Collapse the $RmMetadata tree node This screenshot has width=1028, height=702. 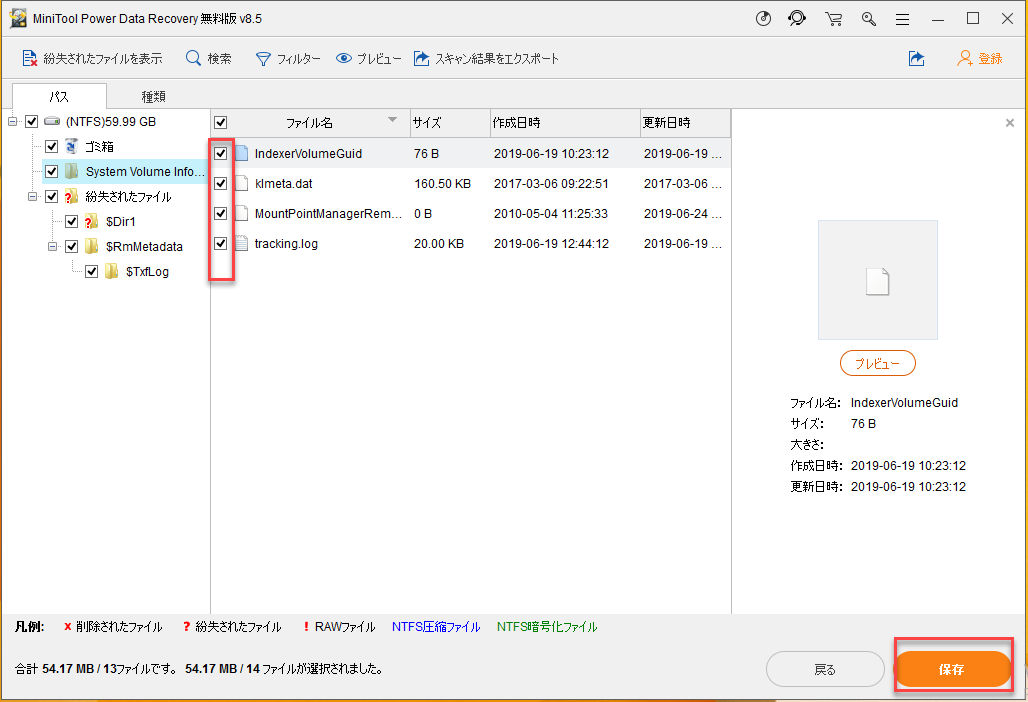point(52,246)
